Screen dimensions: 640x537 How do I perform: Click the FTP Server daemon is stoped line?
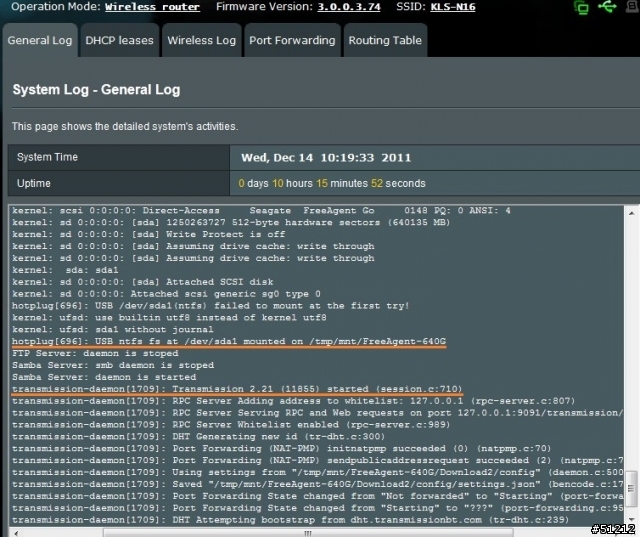[96, 354]
